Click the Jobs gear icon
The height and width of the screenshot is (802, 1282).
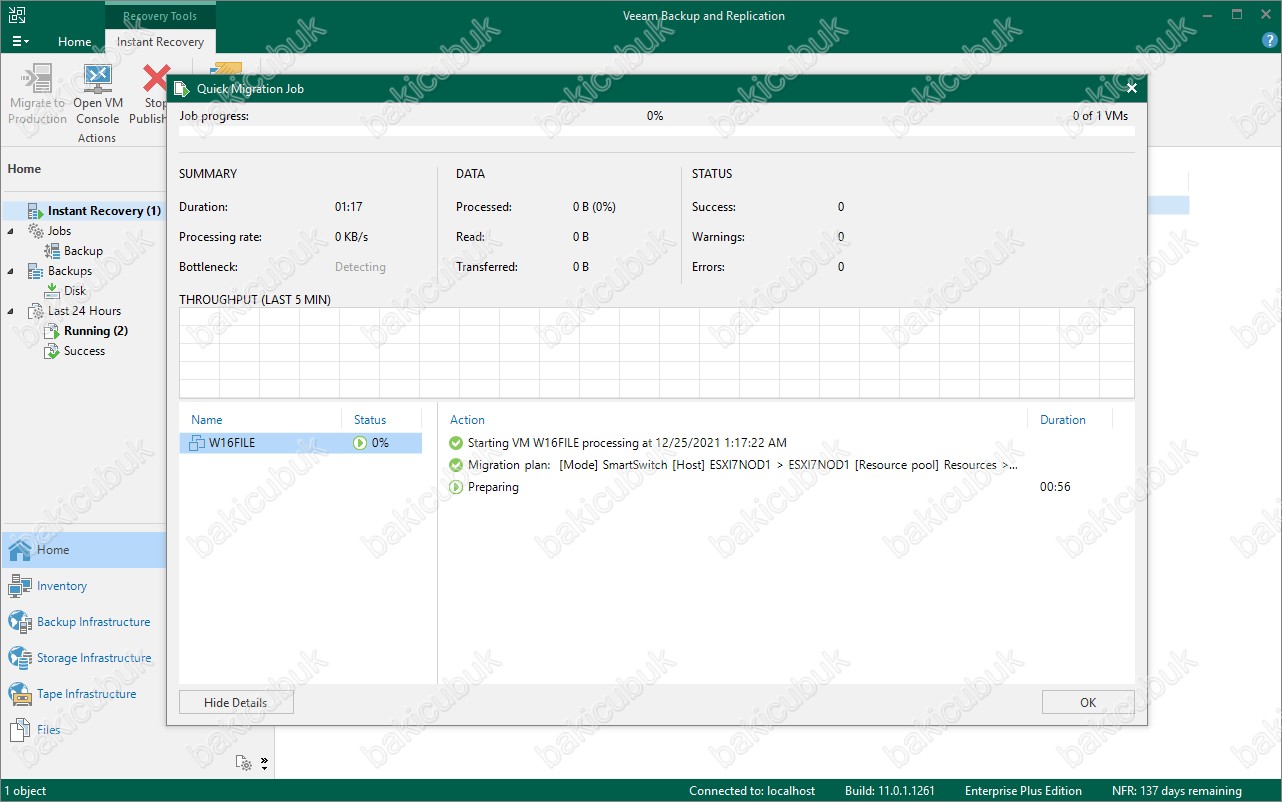point(35,231)
